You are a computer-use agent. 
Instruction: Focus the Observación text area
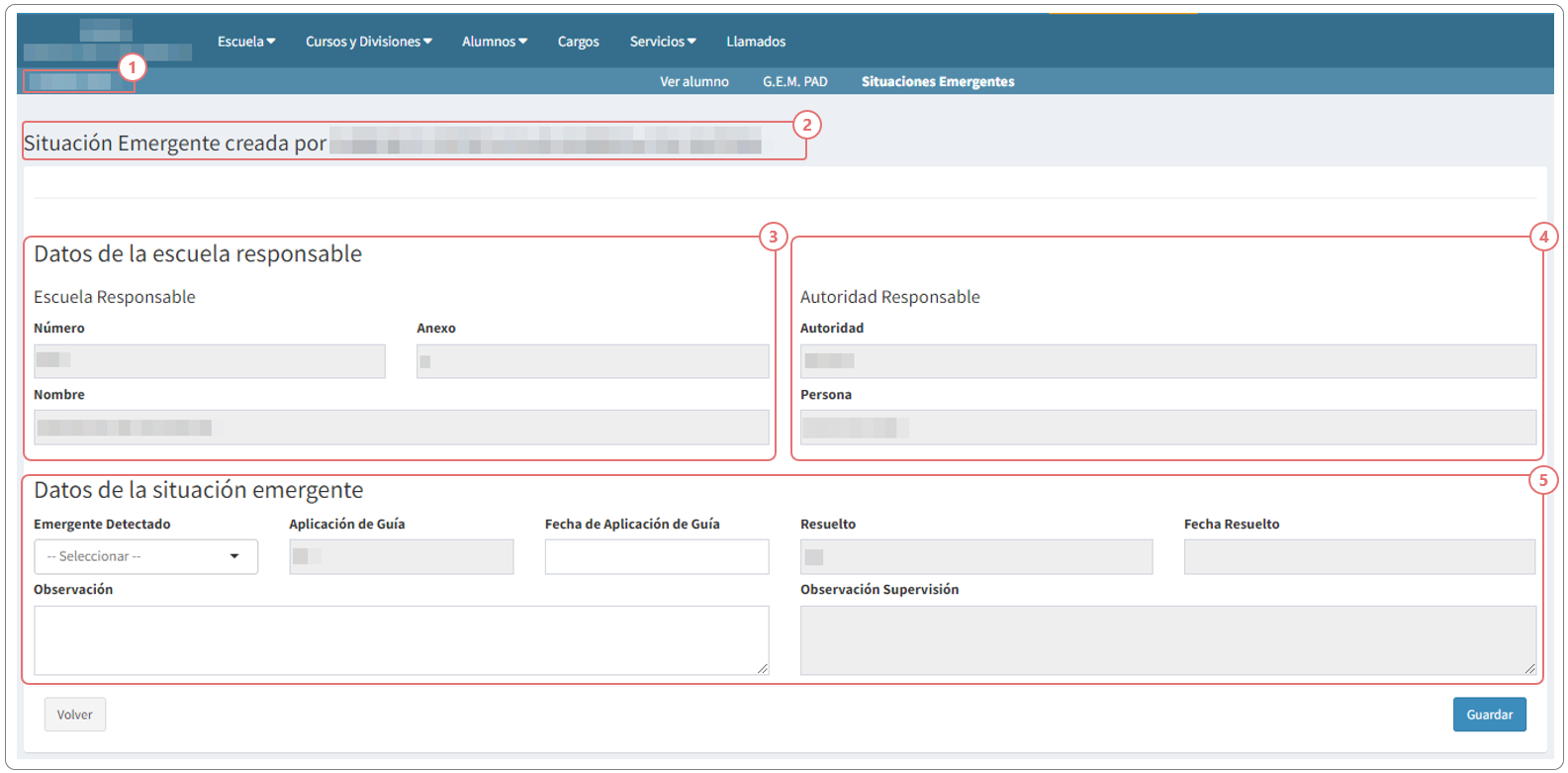click(402, 640)
